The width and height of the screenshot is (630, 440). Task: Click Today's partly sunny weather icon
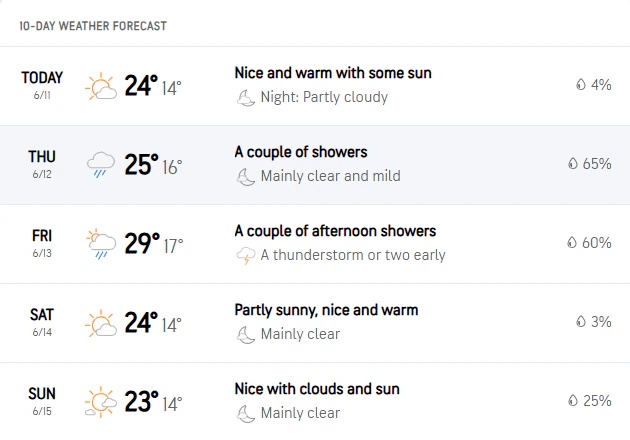click(x=101, y=86)
